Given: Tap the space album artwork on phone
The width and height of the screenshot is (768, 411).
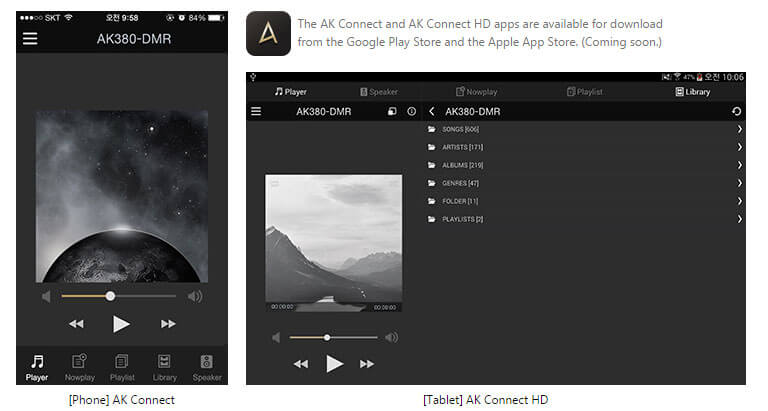Looking at the screenshot, I should [x=122, y=196].
